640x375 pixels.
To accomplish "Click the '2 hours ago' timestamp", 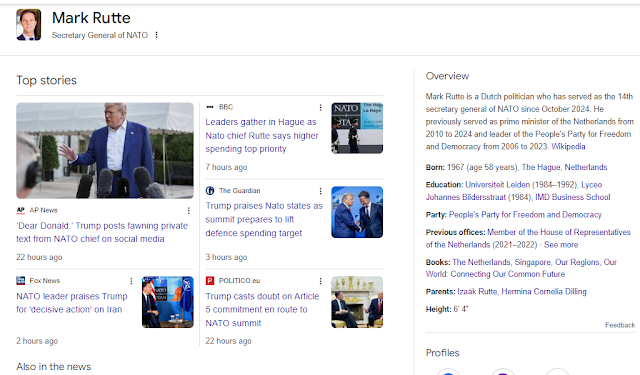I will 37,341.
